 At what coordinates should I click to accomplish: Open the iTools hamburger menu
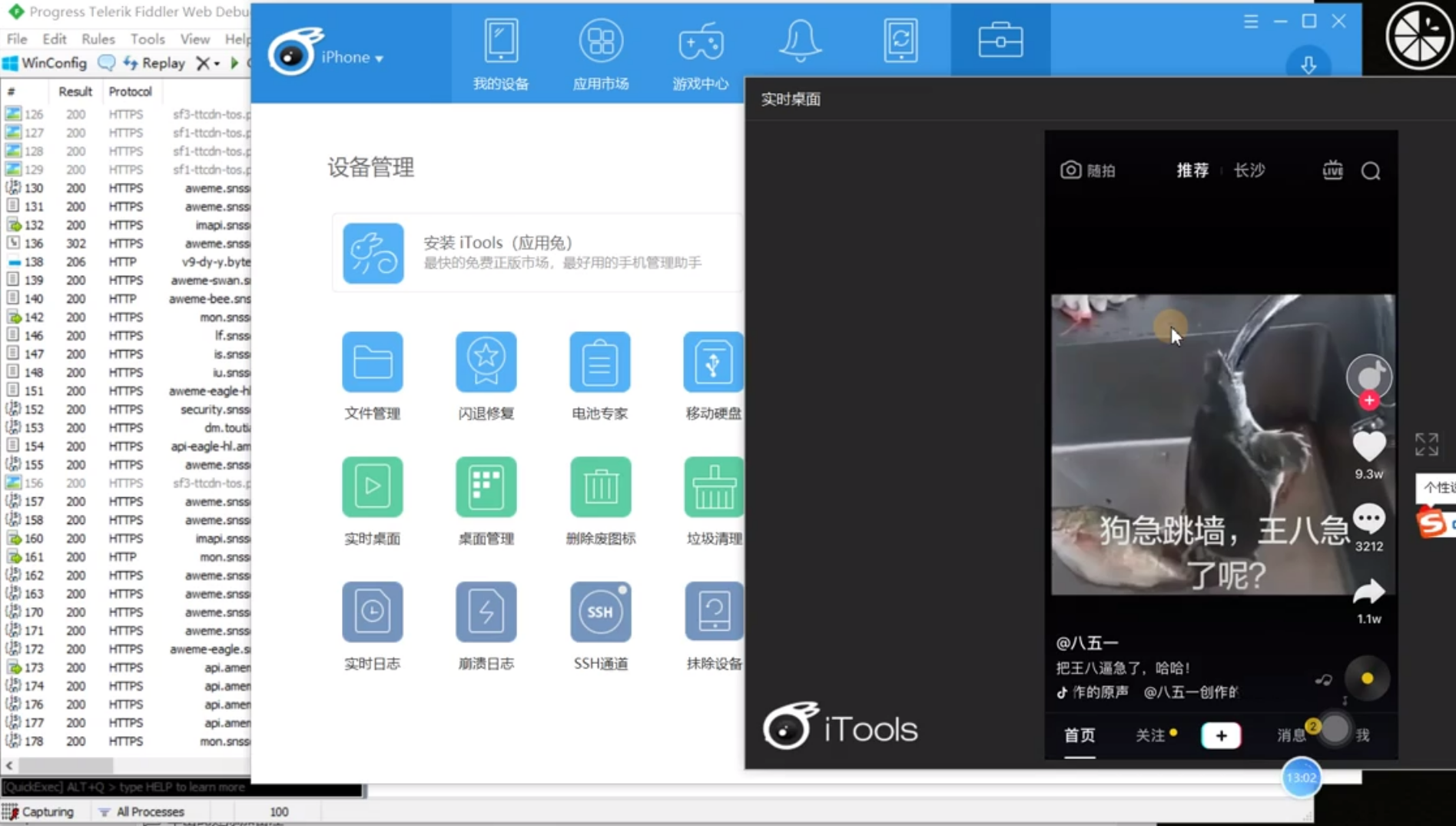coord(1251,22)
